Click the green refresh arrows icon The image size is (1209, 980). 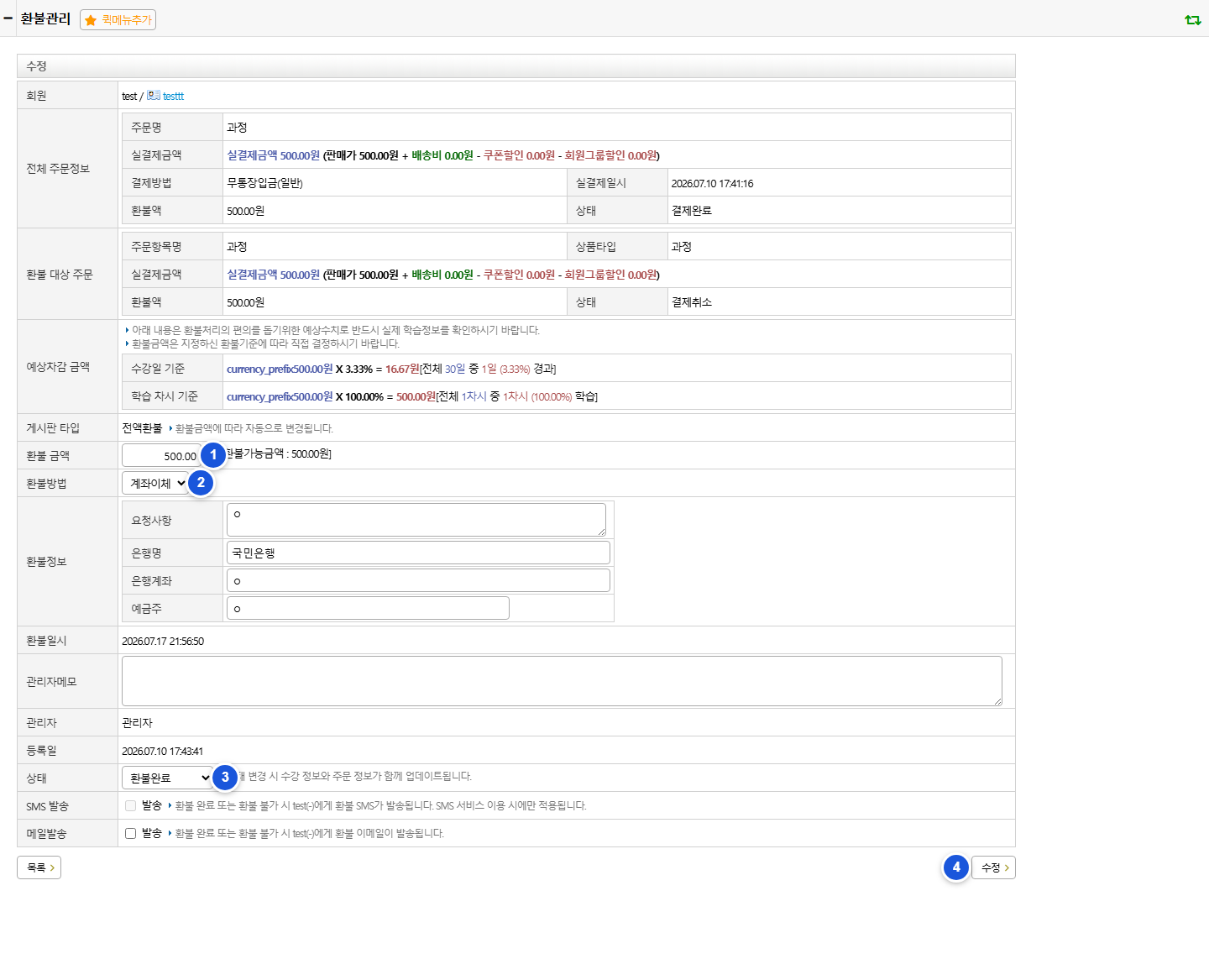(1192, 19)
